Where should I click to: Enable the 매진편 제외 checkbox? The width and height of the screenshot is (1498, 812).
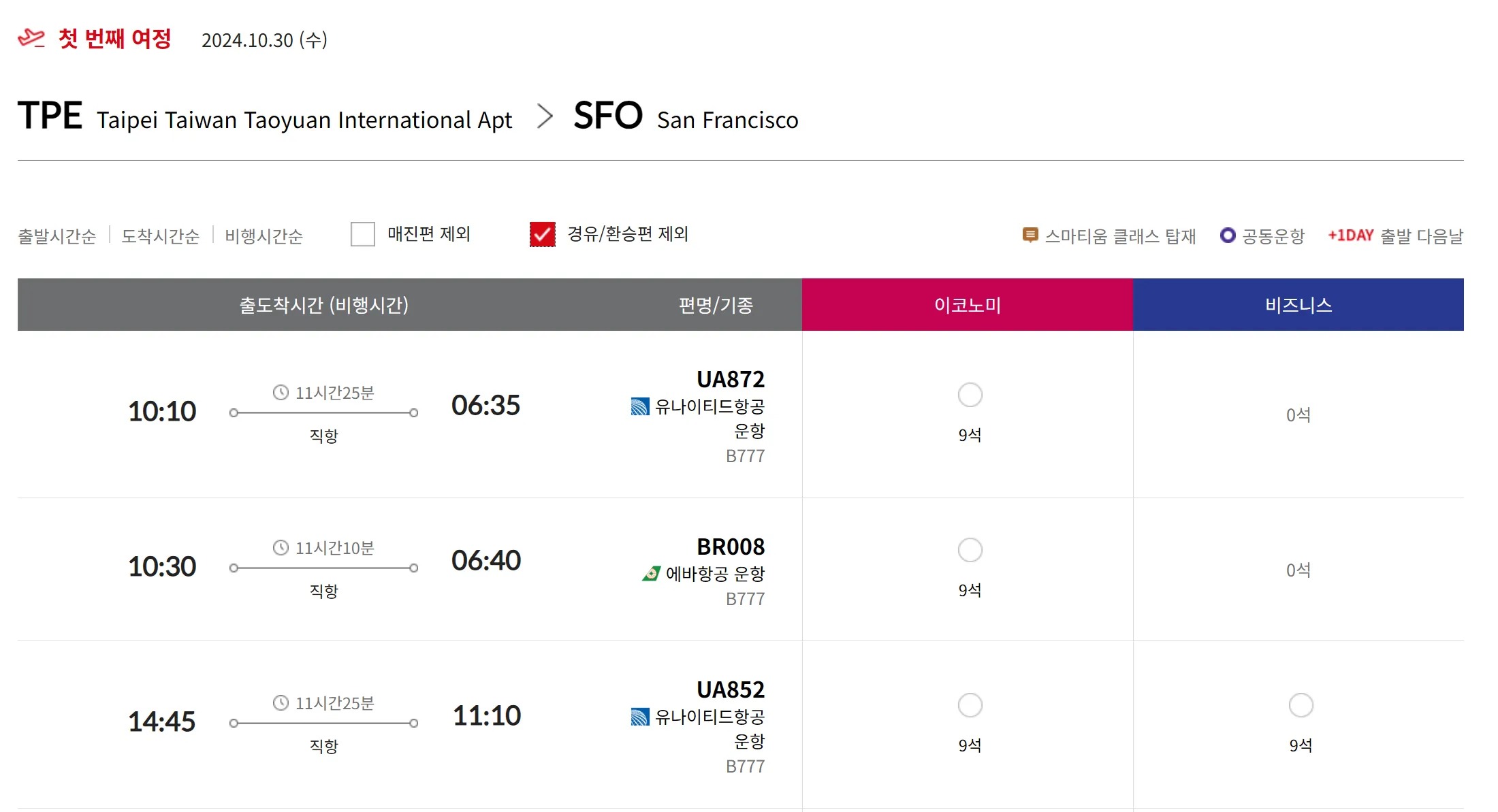[363, 234]
